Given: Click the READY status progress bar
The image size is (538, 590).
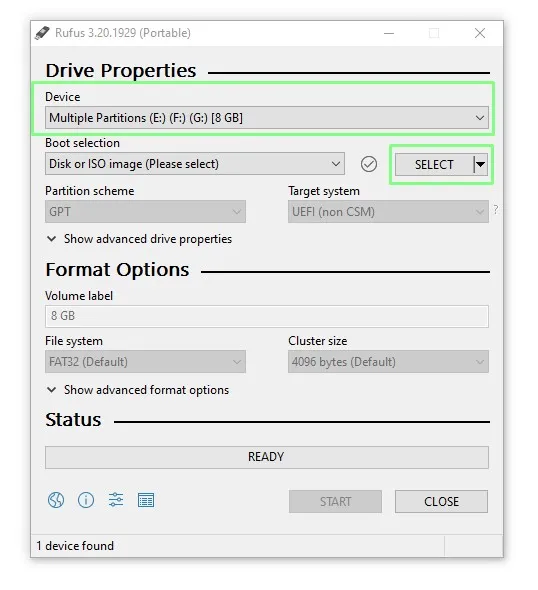Looking at the screenshot, I should pyautogui.click(x=267, y=458).
